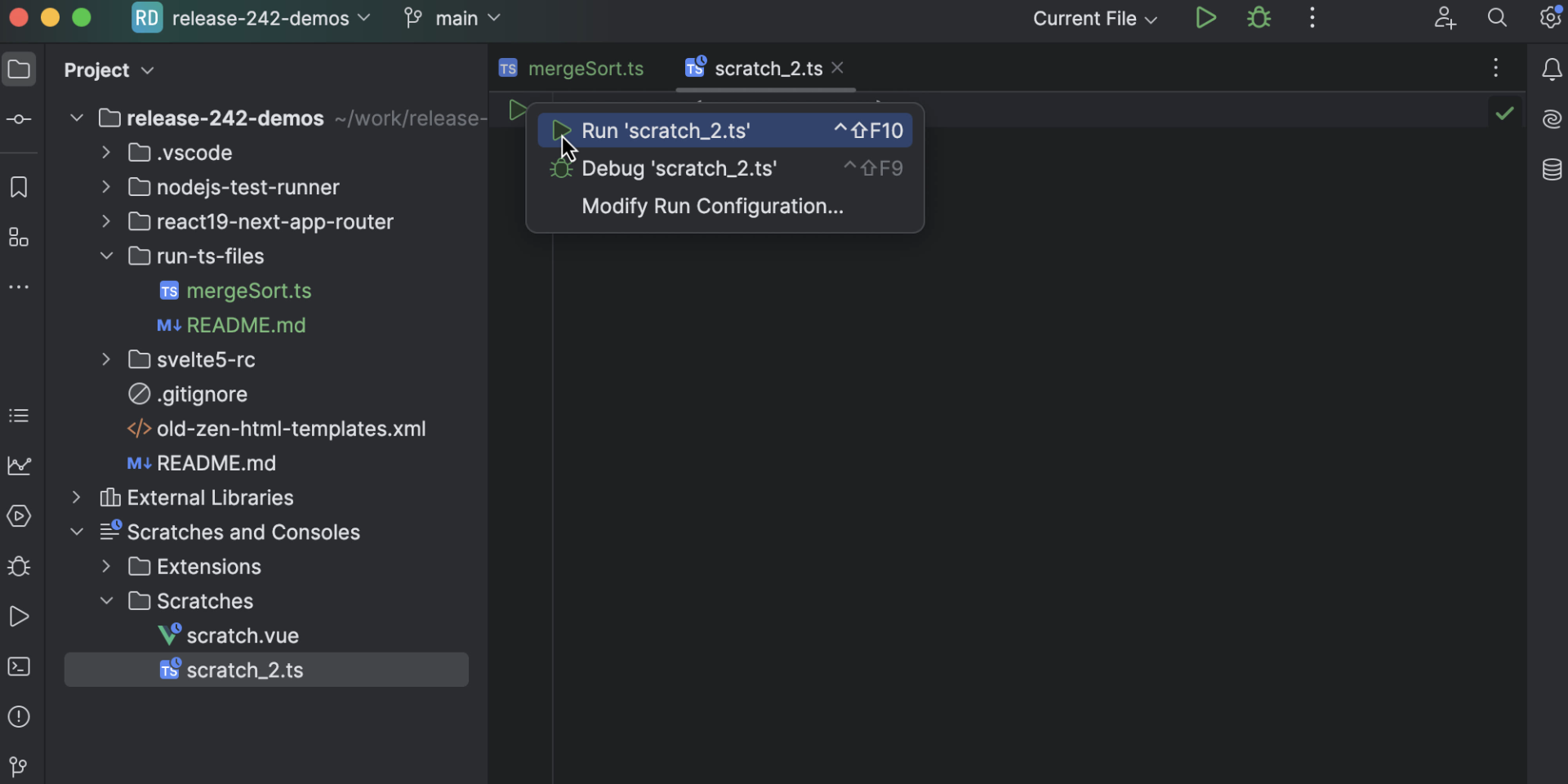This screenshot has width=1568, height=784.
Task: Open the Project tool window folder icon
Action: [19, 70]
